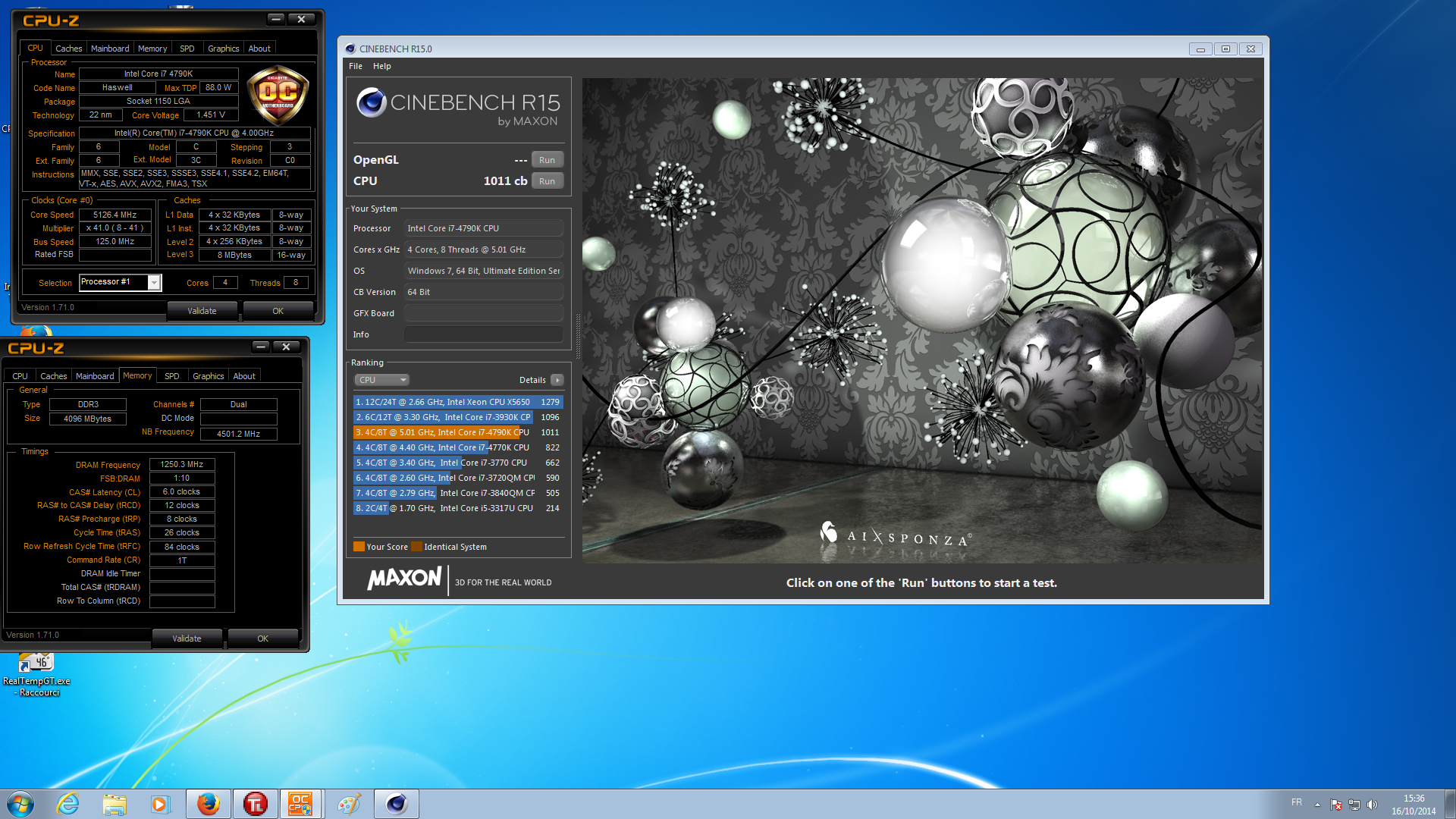
Task: Click OK in bottom CPU-Z window
Action: coord(262,639)
